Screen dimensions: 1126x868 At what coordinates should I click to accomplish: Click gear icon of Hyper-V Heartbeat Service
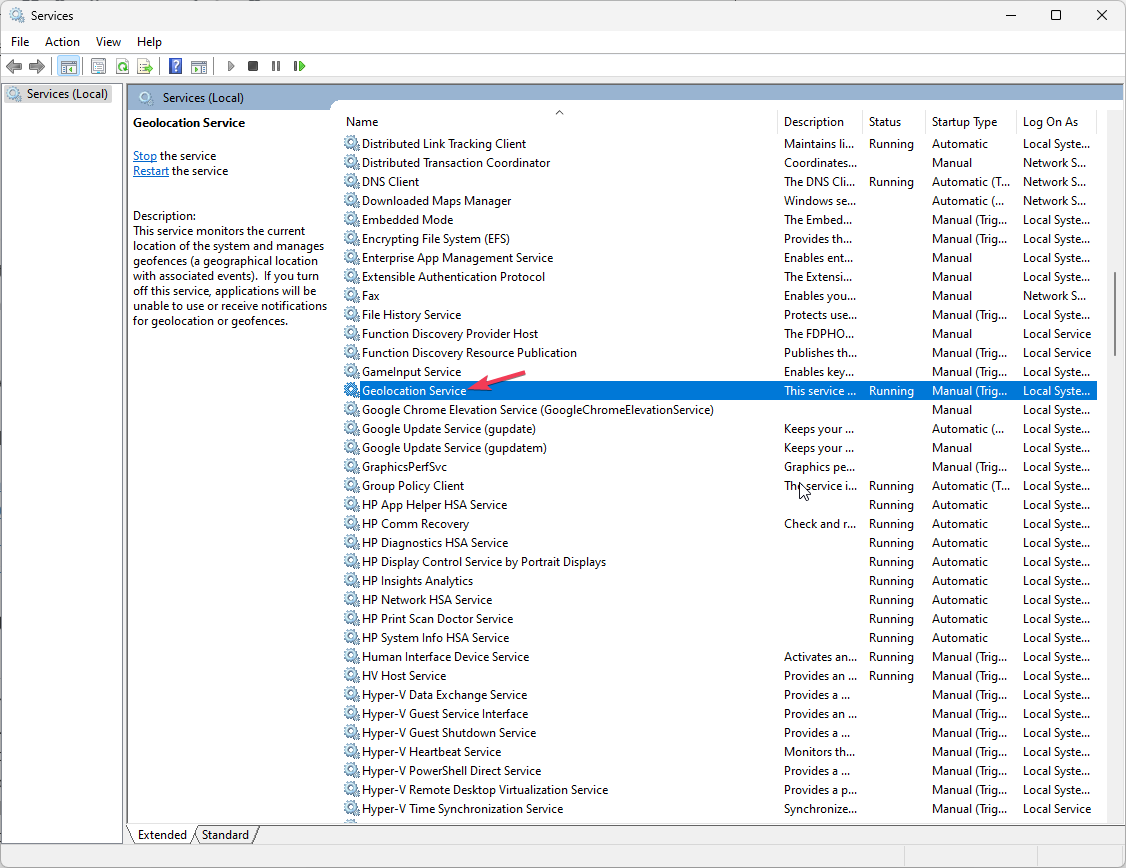pyautogui.click(x=351, y=752)
